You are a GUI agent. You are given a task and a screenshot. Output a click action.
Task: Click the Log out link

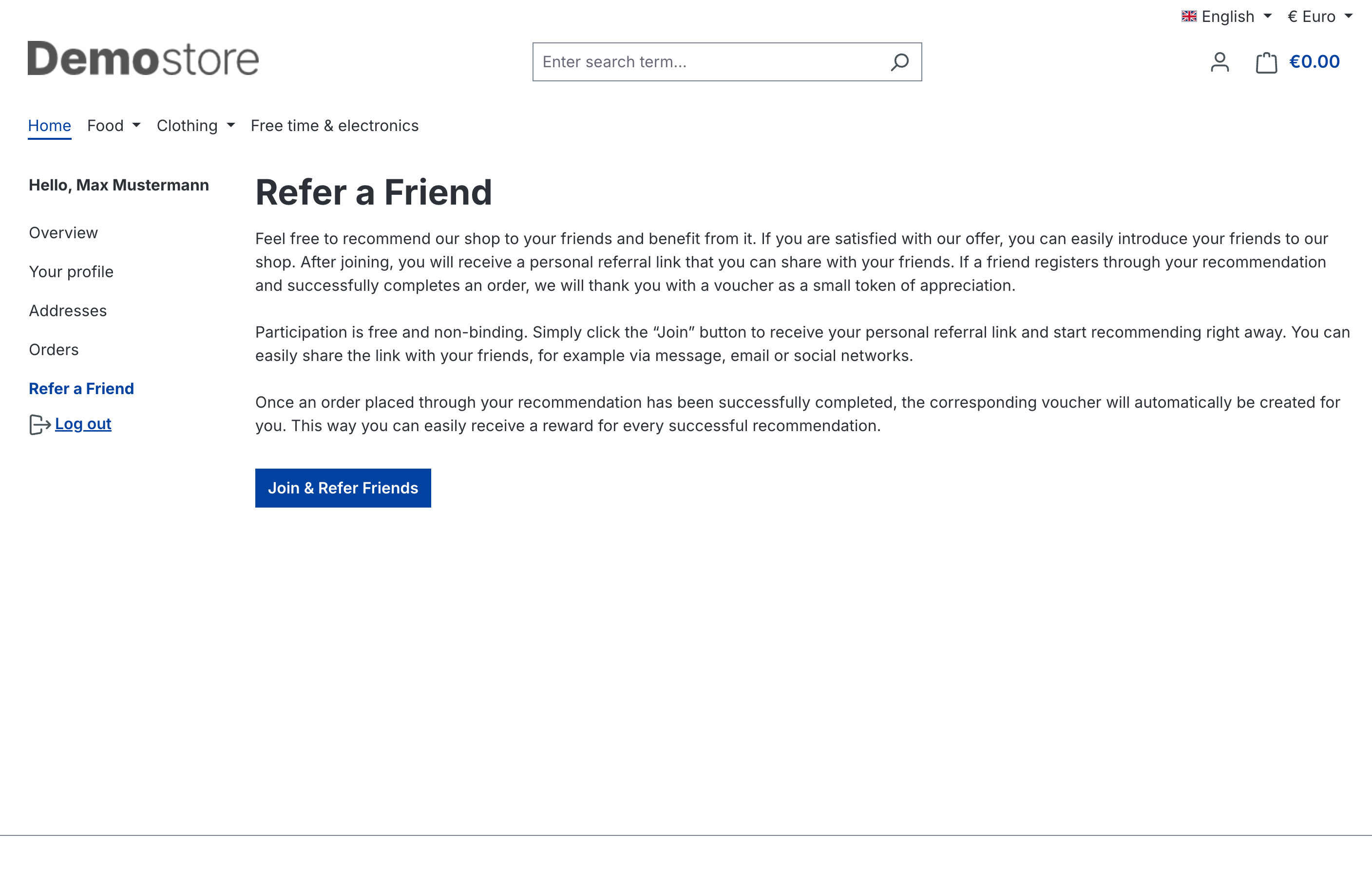pos(83,424)
